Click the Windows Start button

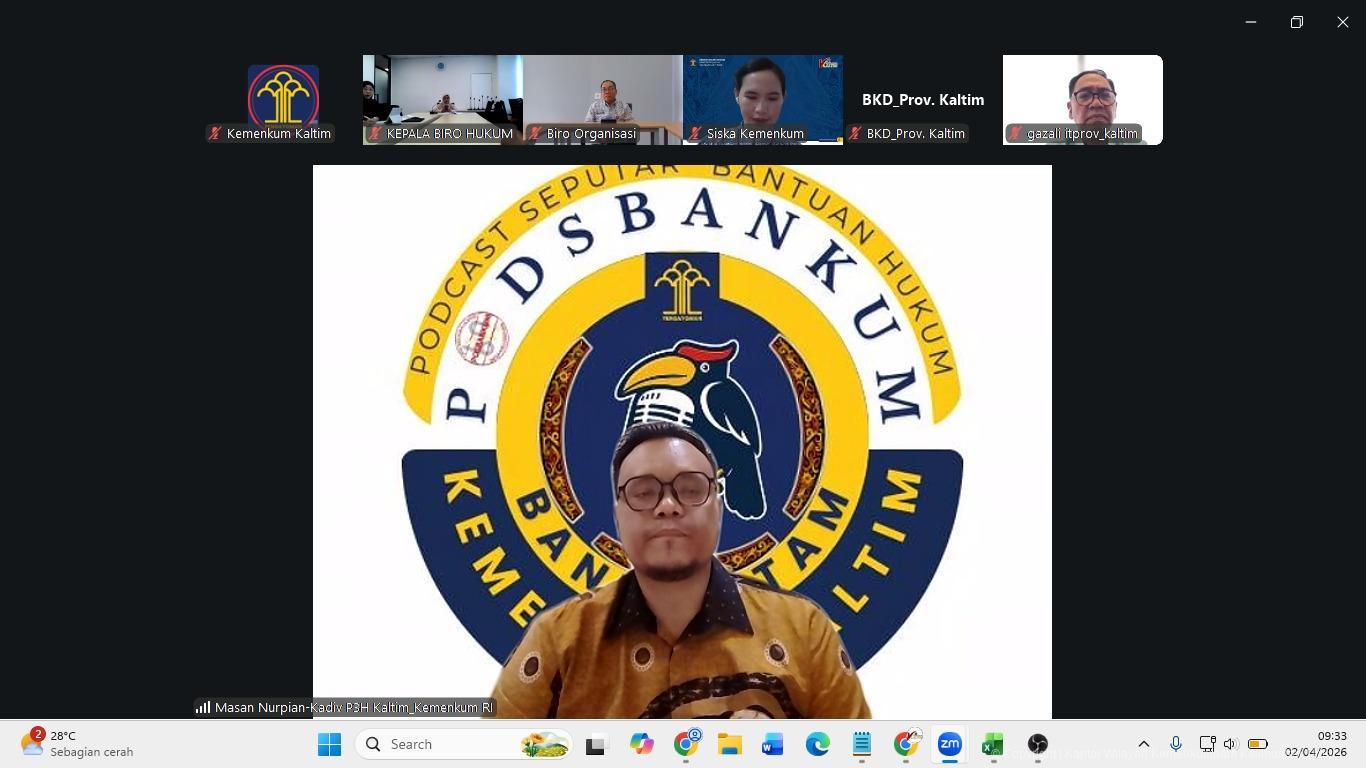point(329,744)
